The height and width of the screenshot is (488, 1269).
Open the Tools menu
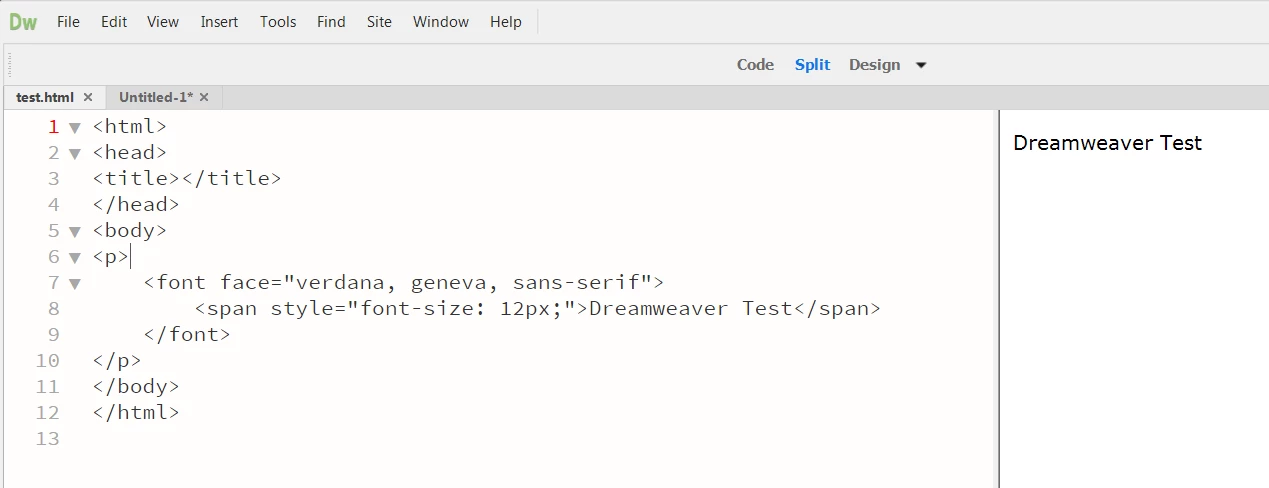tap(278, 22)
